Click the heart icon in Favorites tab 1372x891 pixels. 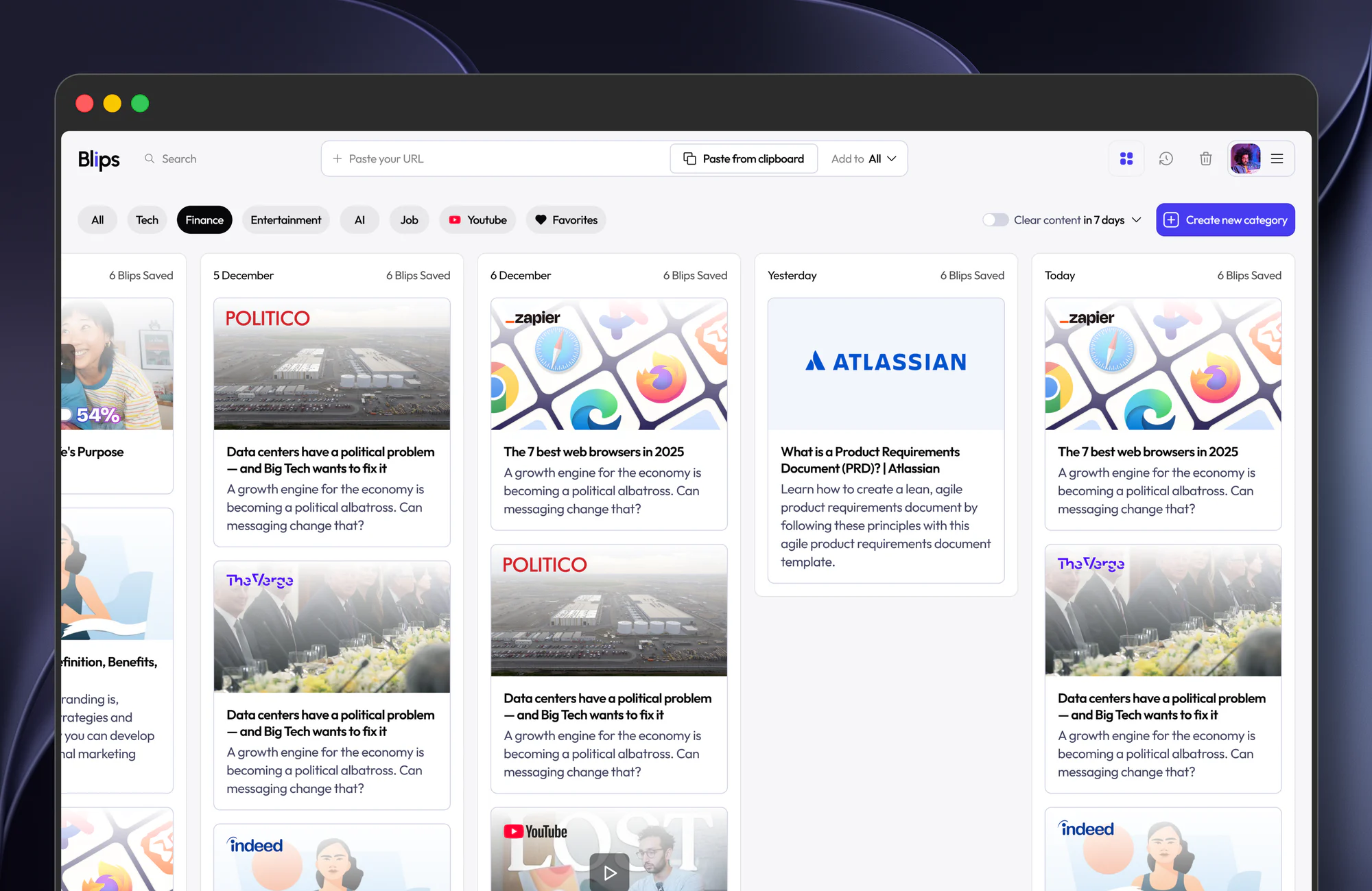(541, 220)
